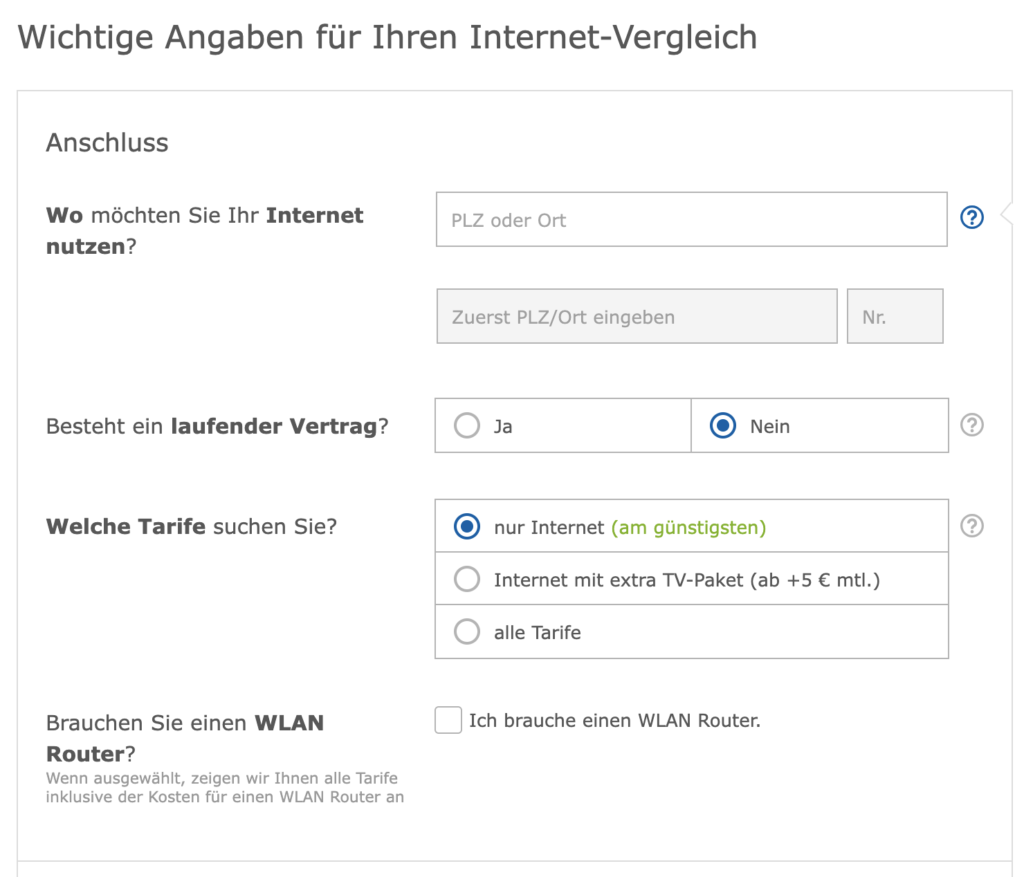The width and height of the screenshot is (1024, 877).
Task: Choose 'nur Internet' tariff option
Action: (x=692, y=526)
